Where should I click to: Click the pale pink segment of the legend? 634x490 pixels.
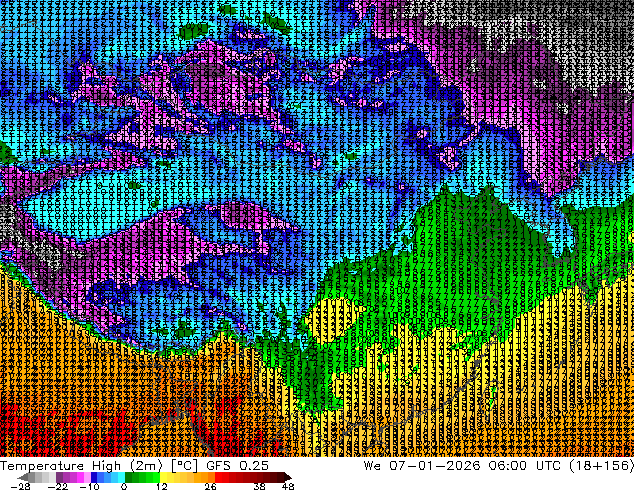(87, 477)
